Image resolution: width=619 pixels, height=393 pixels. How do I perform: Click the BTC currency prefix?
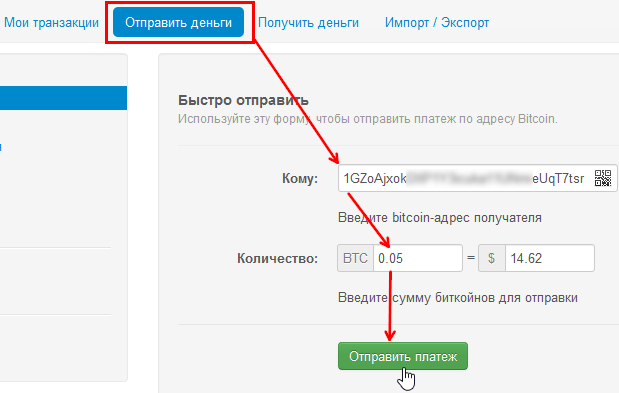tap(355, 258)
